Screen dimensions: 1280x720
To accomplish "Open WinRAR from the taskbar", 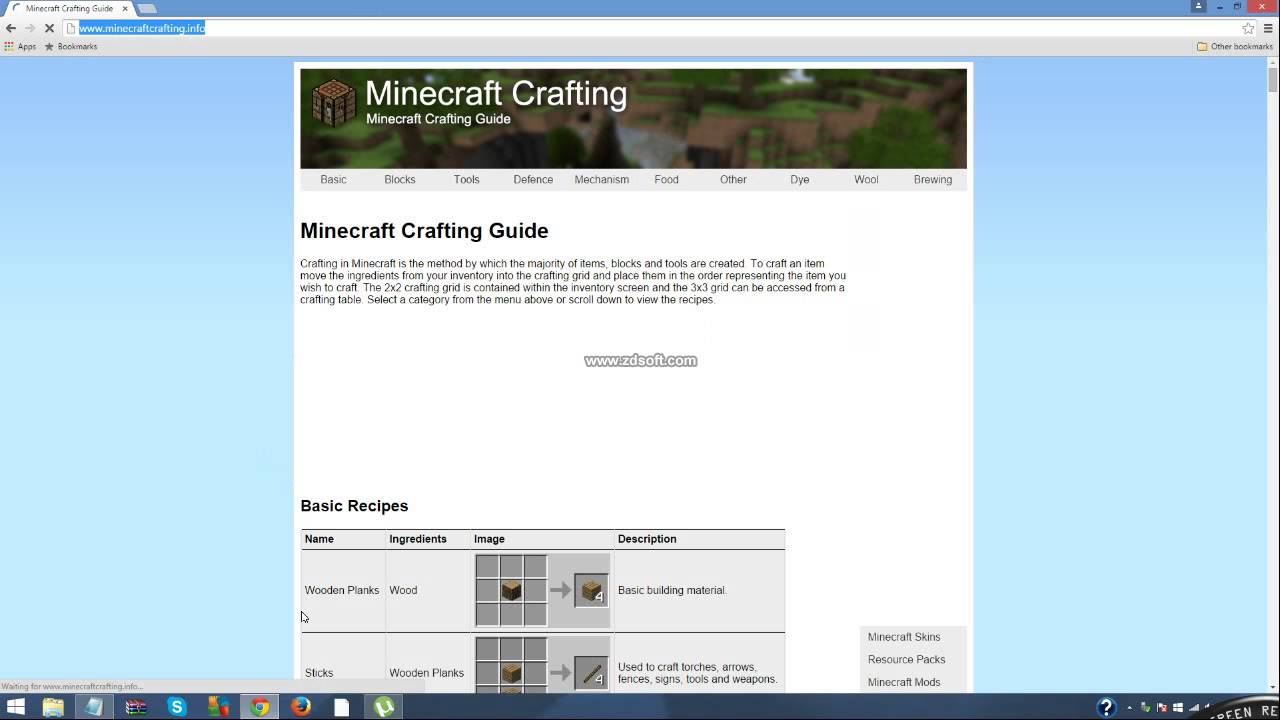I will (x=136, y=707).
